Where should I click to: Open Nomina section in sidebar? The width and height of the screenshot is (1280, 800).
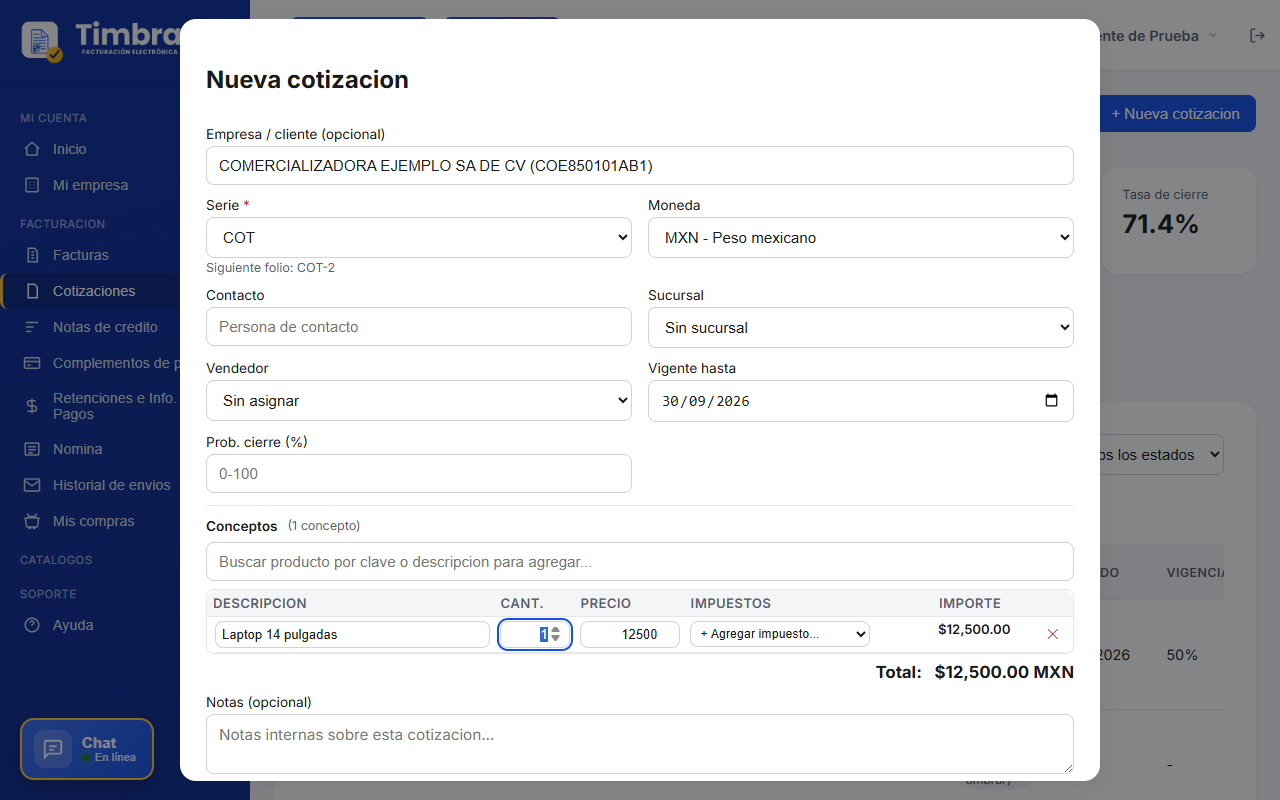point(78,449)
